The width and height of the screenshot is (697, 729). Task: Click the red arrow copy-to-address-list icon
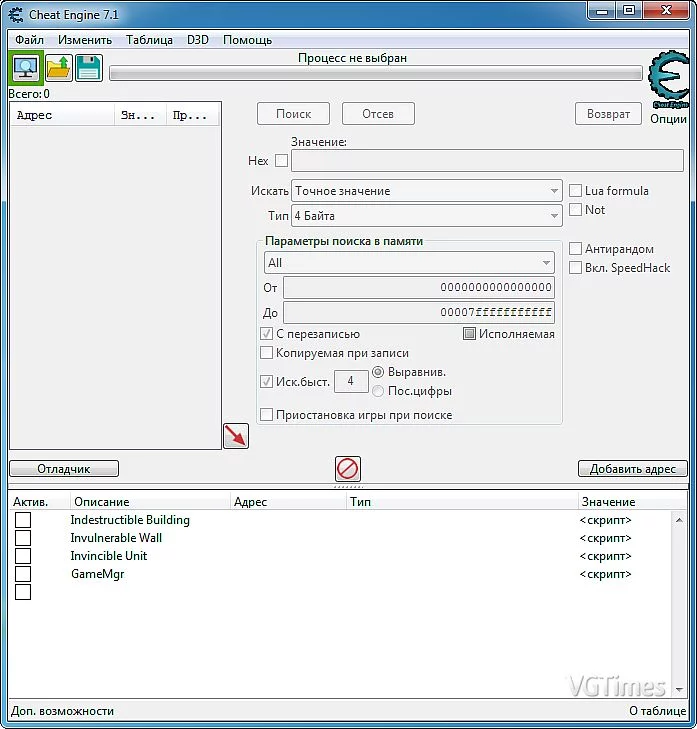click(236, 436)
